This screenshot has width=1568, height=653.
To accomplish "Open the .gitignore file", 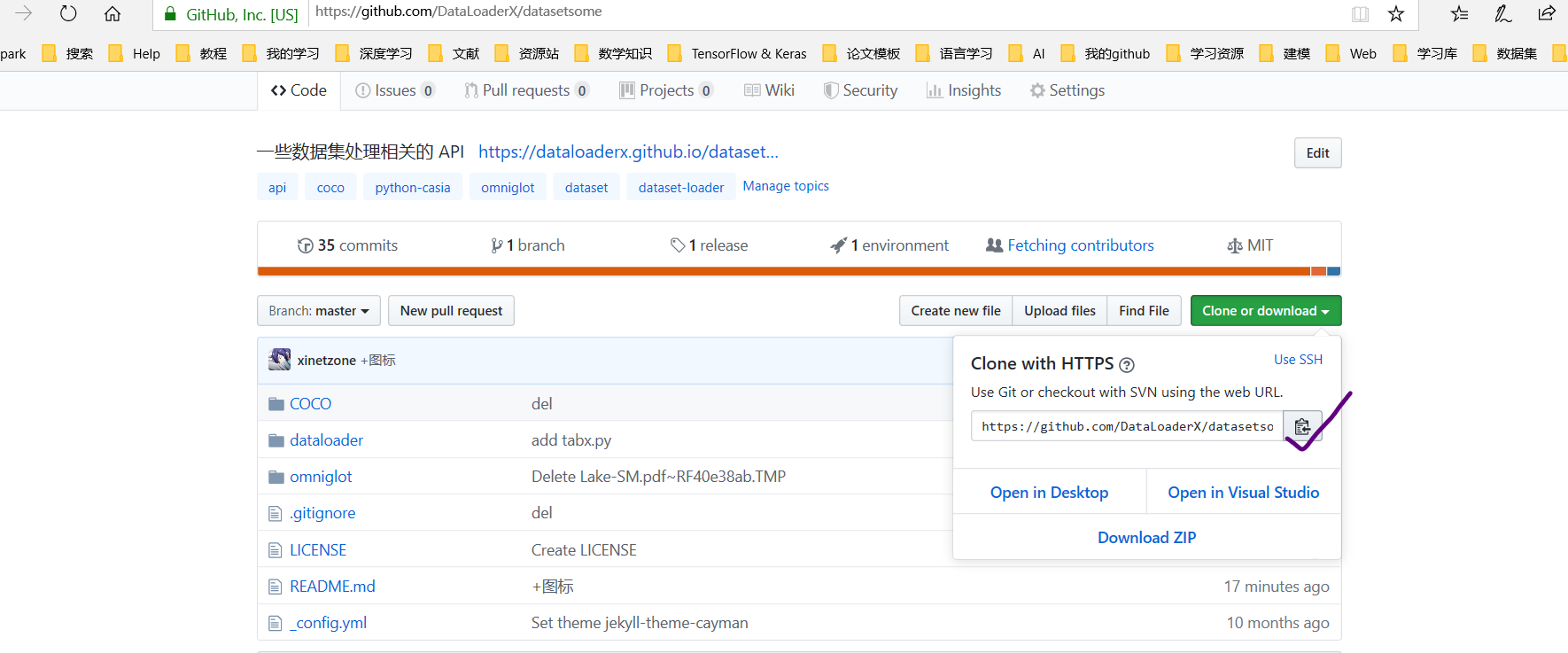I will [322, 513].
